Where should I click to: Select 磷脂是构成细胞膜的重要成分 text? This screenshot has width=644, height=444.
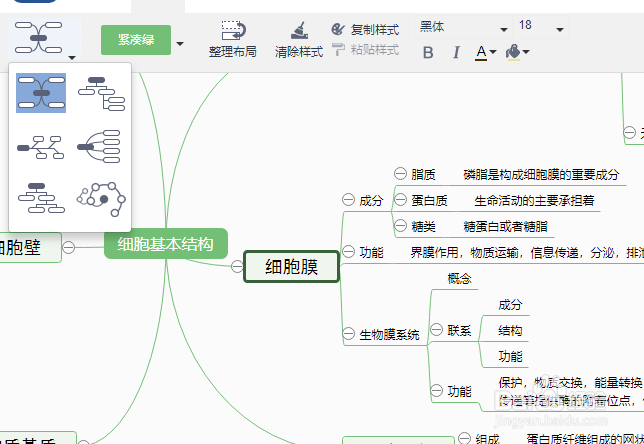541,175
